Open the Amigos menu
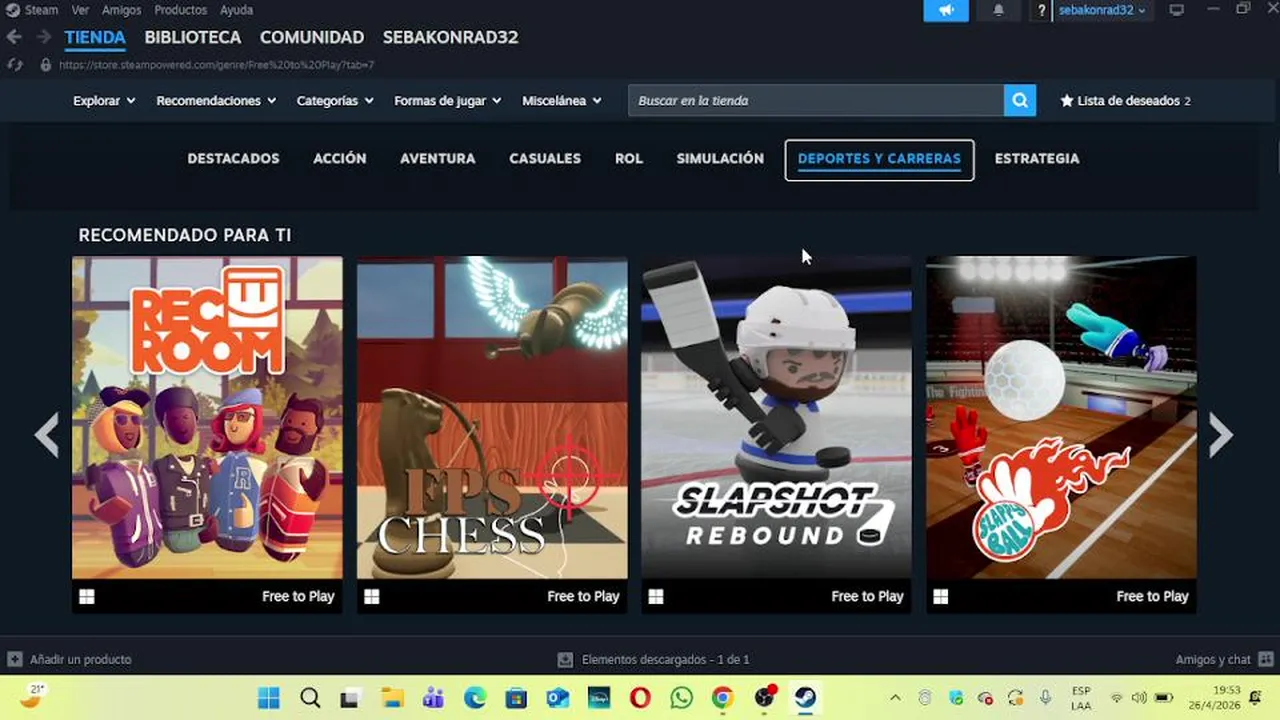 (x=121, y=10)
